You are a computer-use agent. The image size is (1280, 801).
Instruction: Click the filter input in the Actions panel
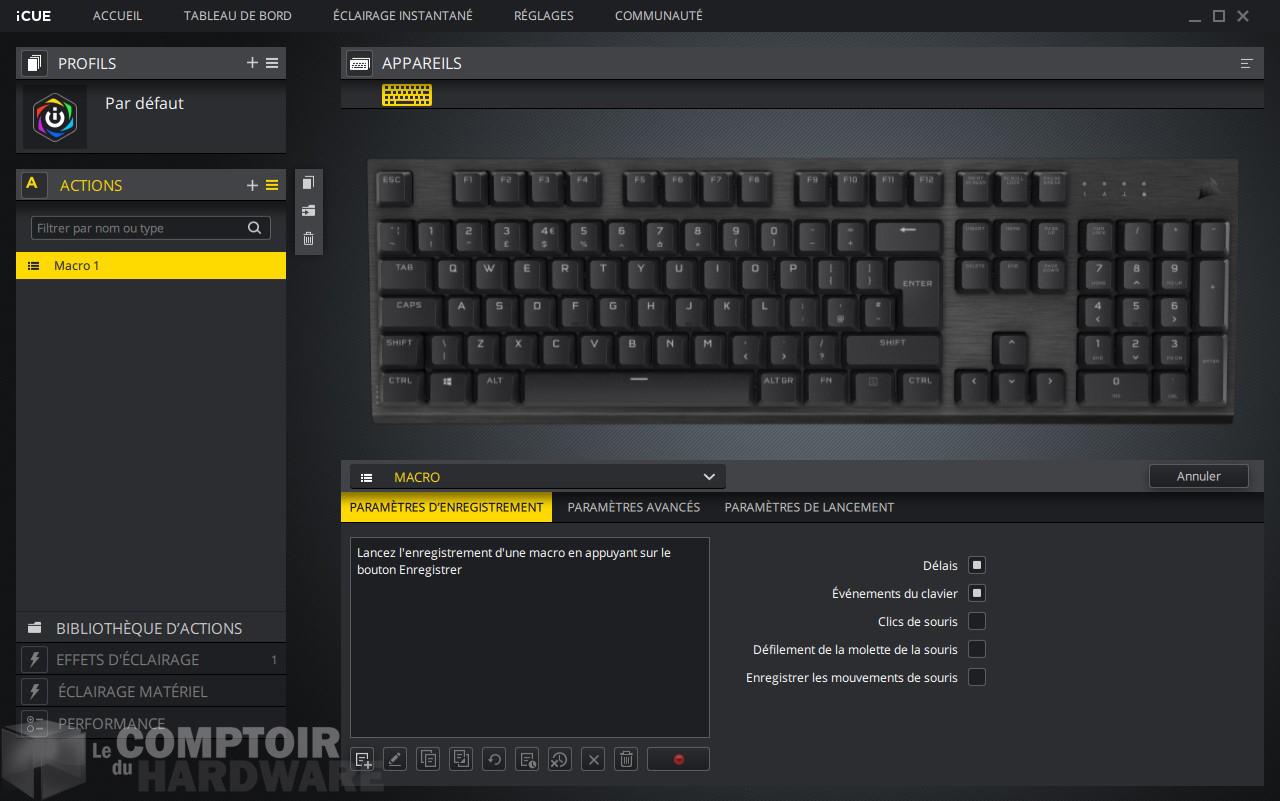pyautogui.click(x=140, y=228)
